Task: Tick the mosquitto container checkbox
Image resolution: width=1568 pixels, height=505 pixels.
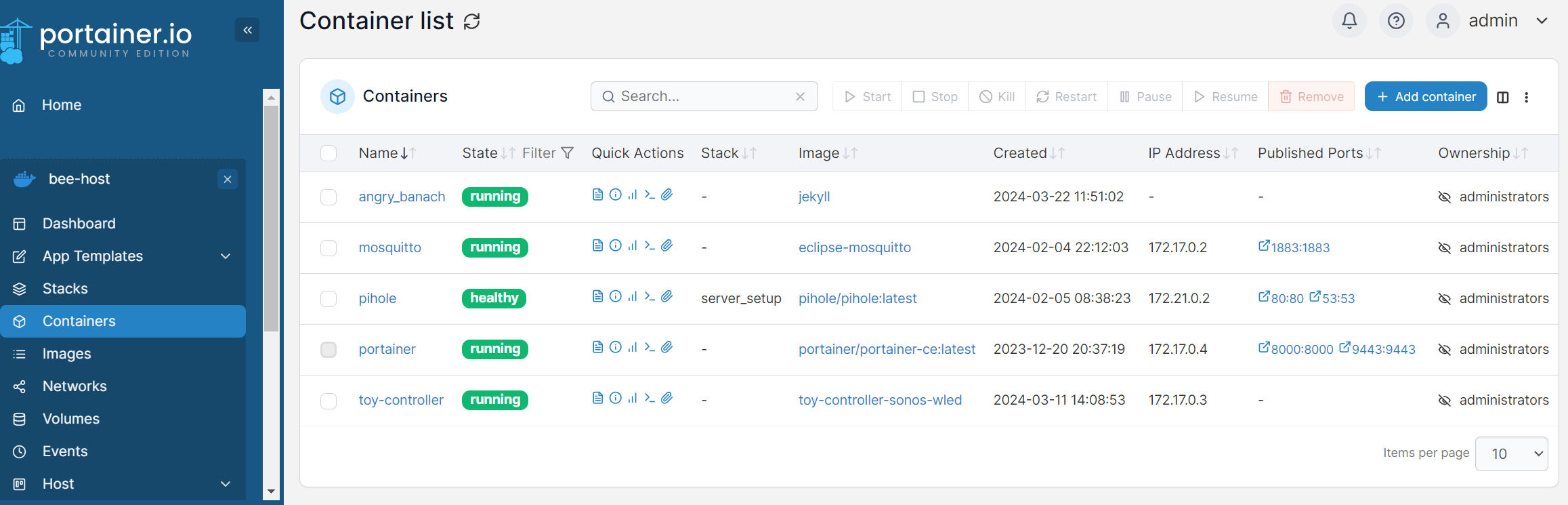Action: click(x=329, y=248)
